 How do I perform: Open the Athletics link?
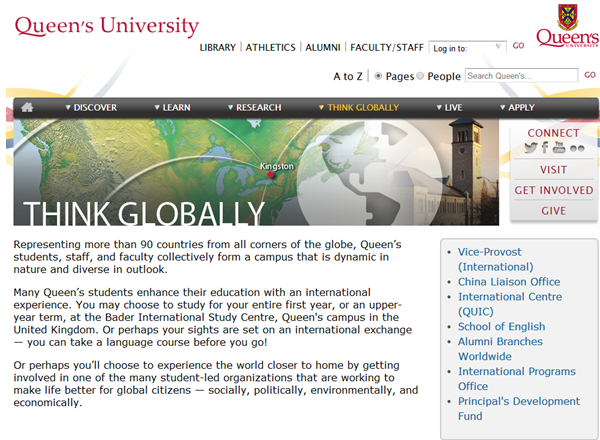[271, 47]
